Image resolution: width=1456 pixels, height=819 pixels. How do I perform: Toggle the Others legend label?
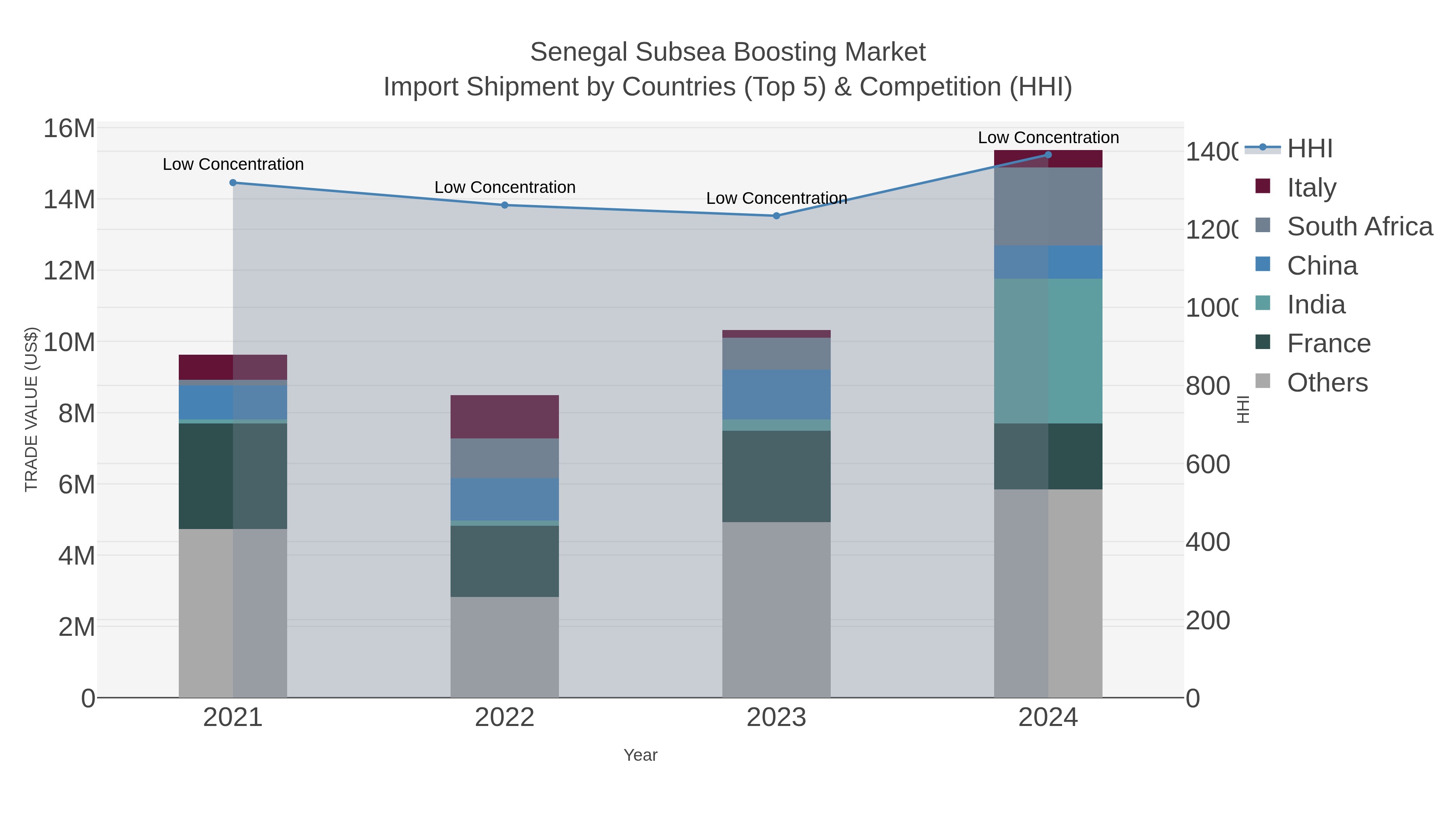(1328, 383)
